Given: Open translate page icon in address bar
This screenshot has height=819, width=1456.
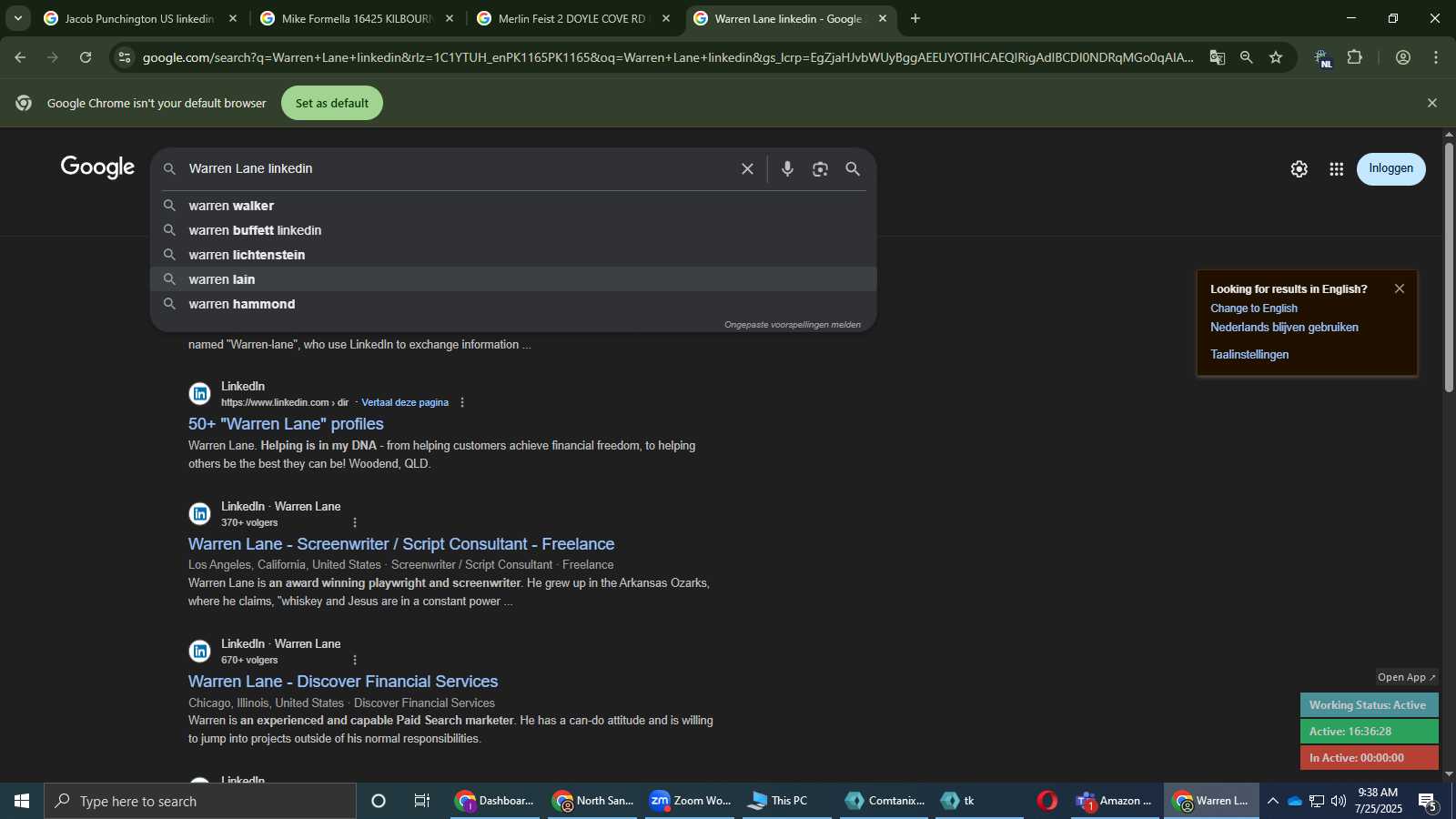Looking at the screenshot, I should [1218, 57].
